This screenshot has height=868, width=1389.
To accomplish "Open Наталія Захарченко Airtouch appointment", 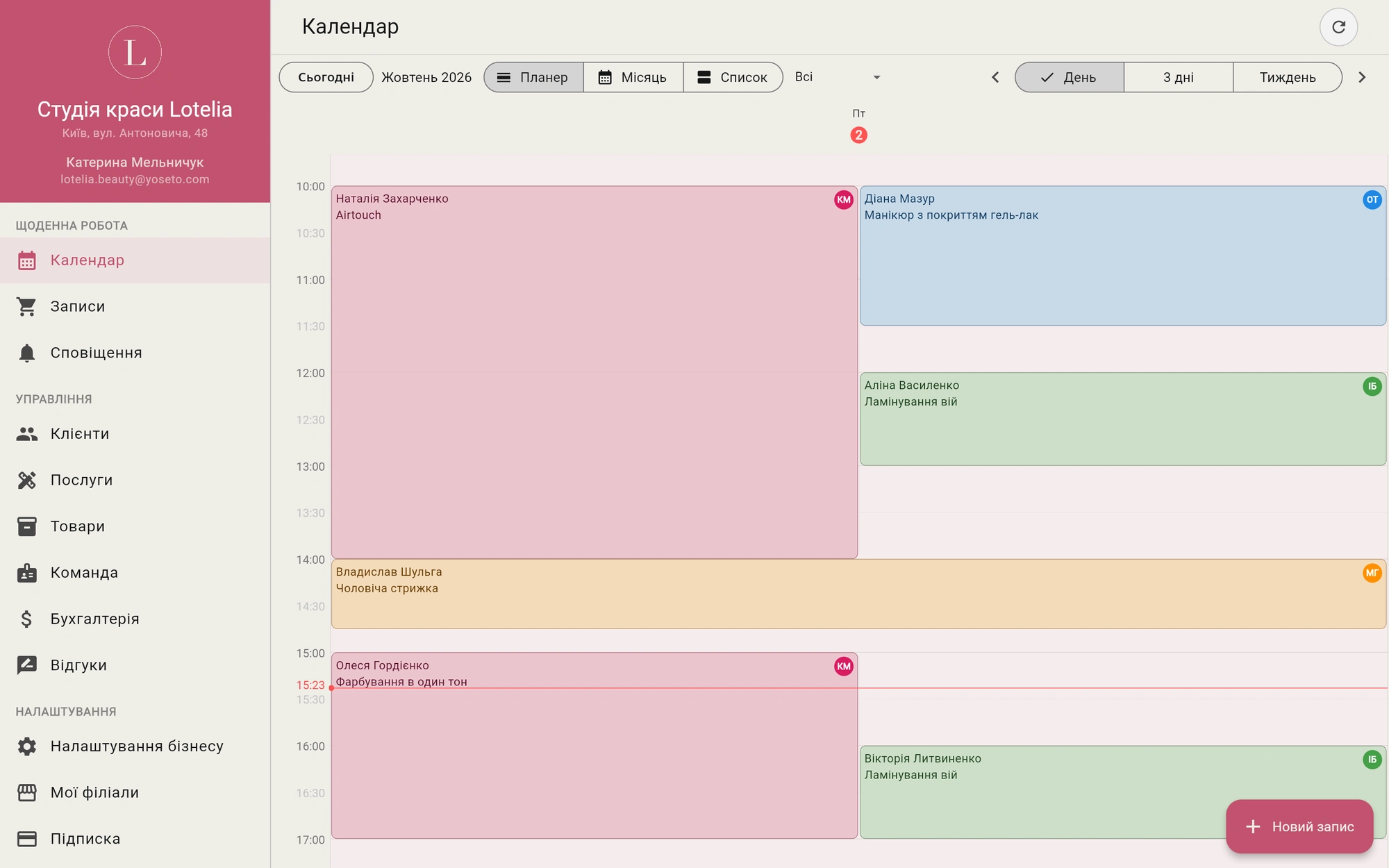I will [594, 372].
